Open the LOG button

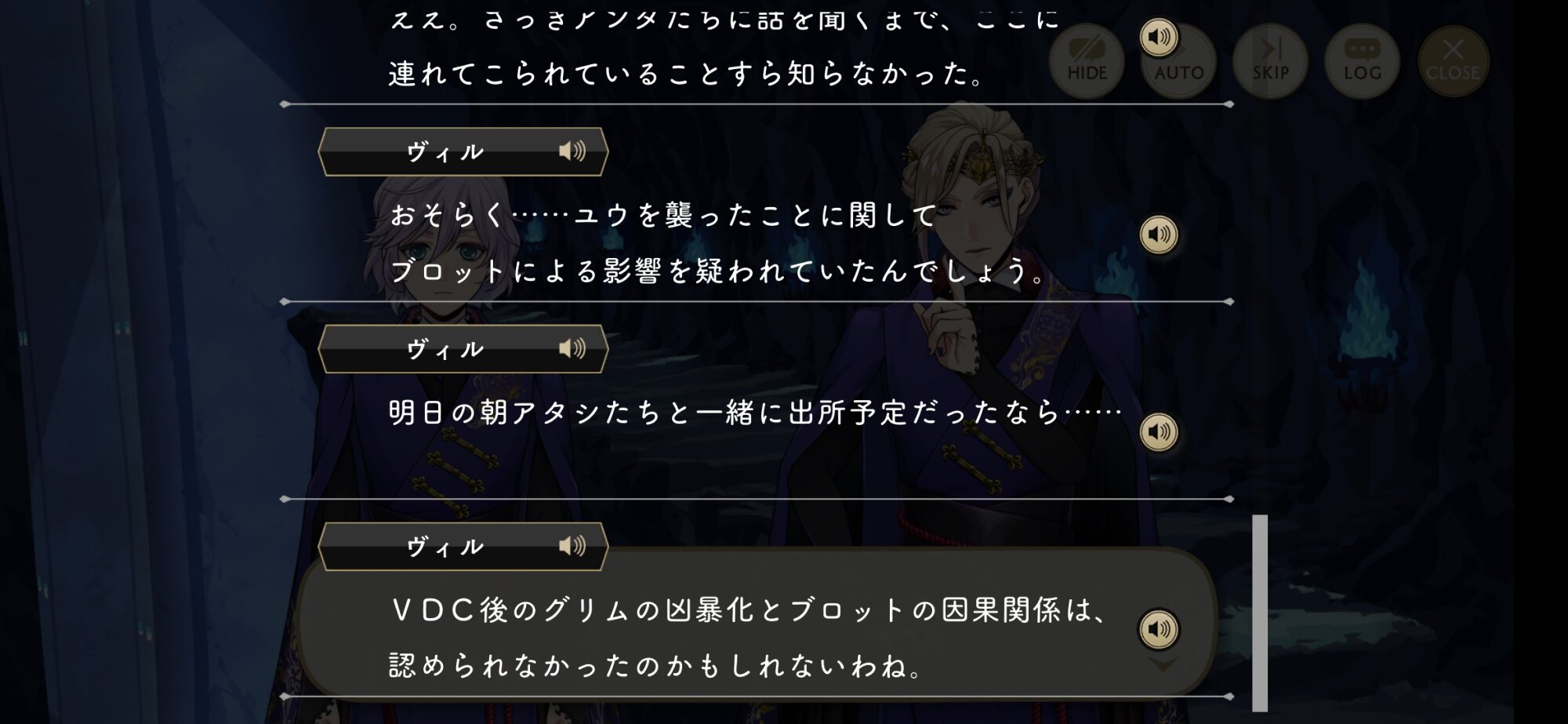point(1362,60)
